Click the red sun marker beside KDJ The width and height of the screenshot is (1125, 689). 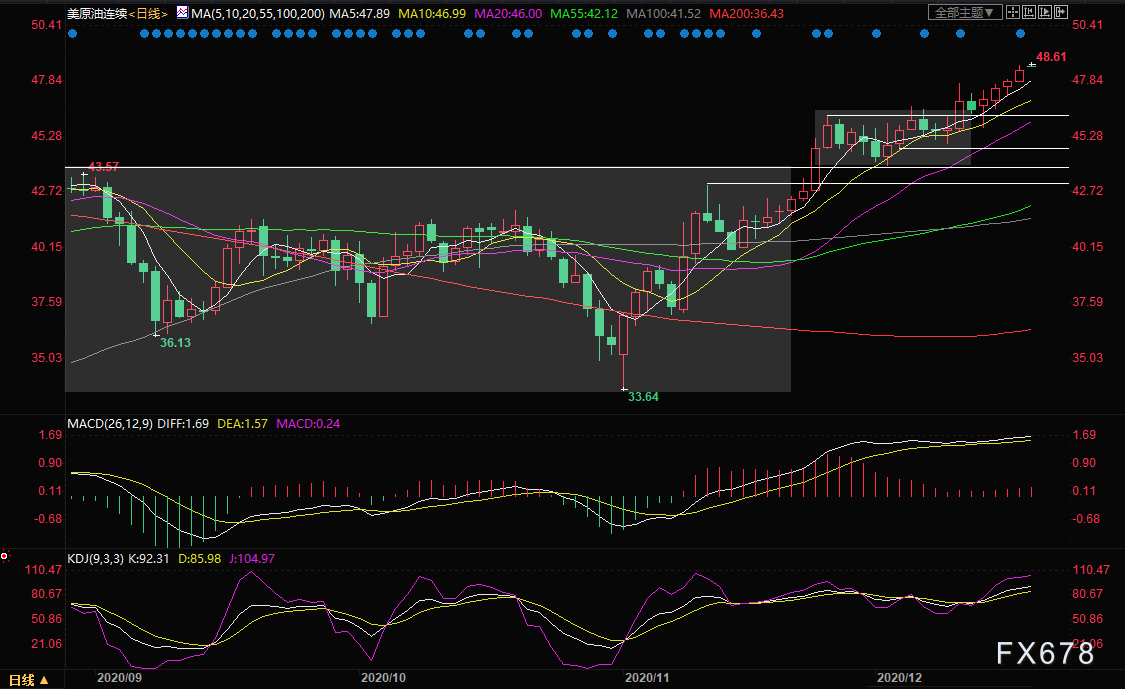click(5, 556)
